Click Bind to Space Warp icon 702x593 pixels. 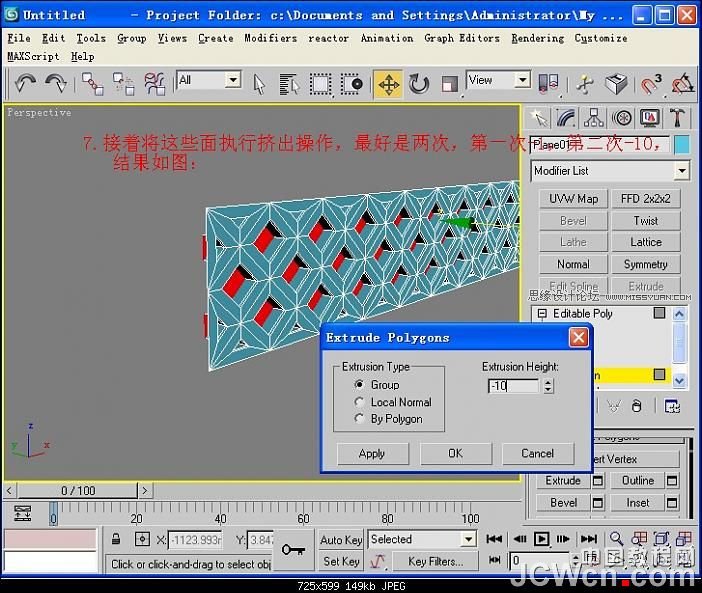coord(154,84)
